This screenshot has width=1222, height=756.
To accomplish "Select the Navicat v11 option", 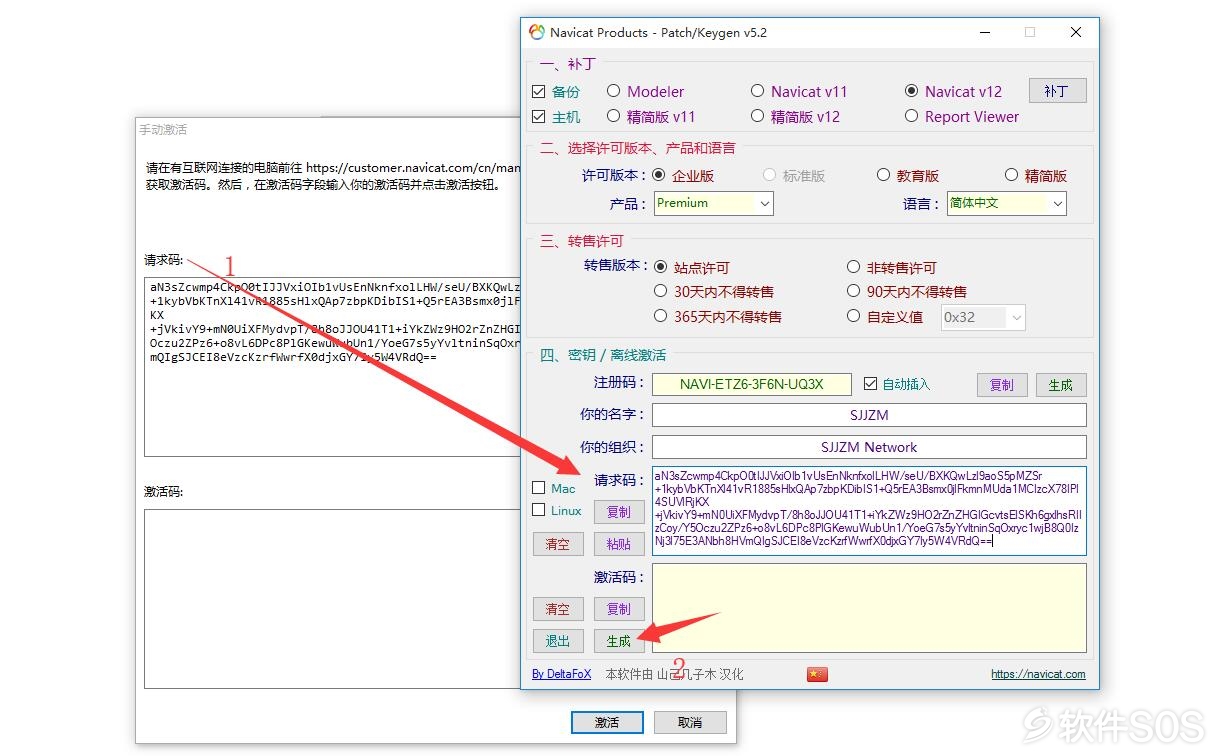I will click(757, 91).
